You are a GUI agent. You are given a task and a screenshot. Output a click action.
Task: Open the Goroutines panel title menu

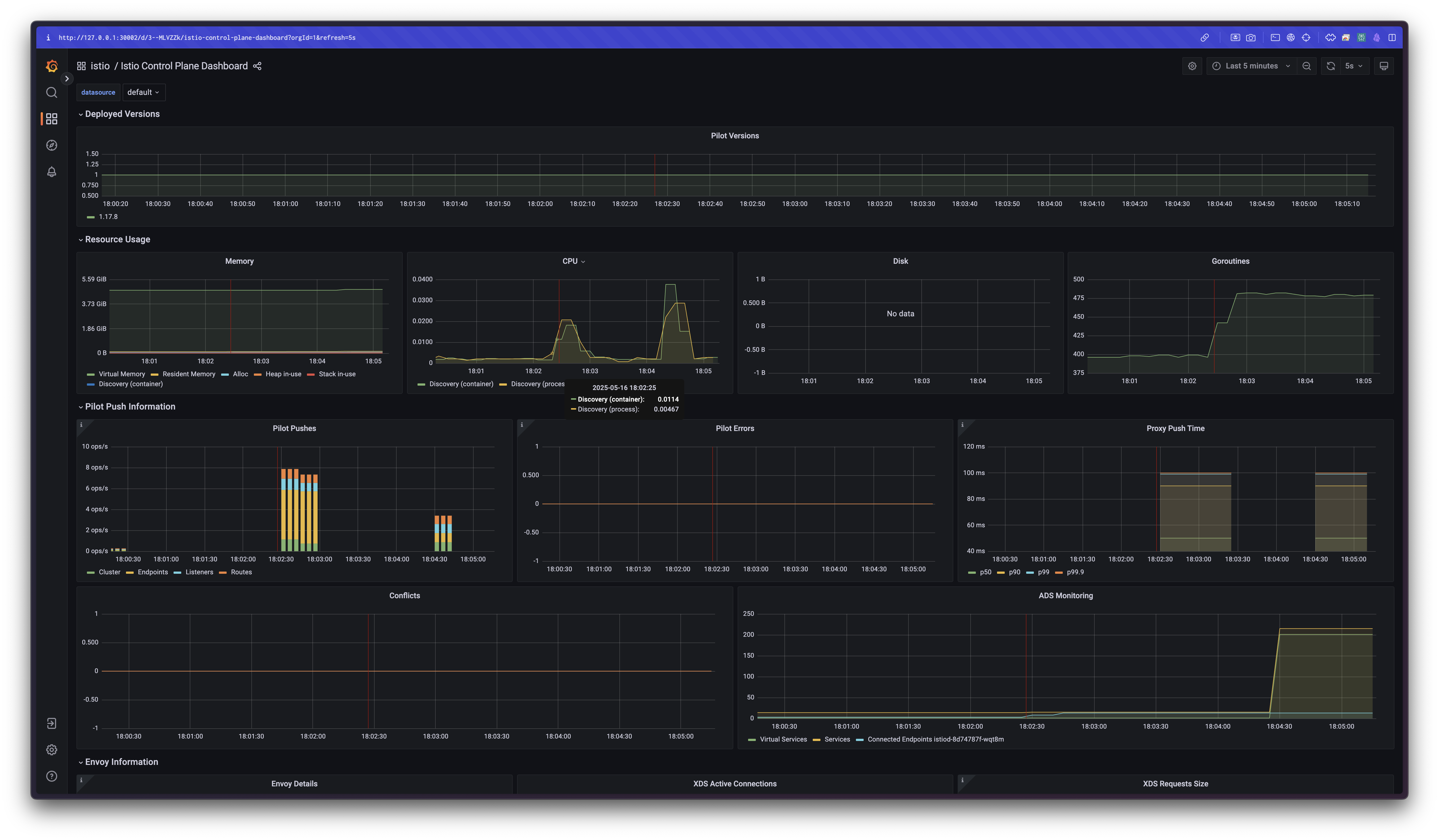(1231, 261)
